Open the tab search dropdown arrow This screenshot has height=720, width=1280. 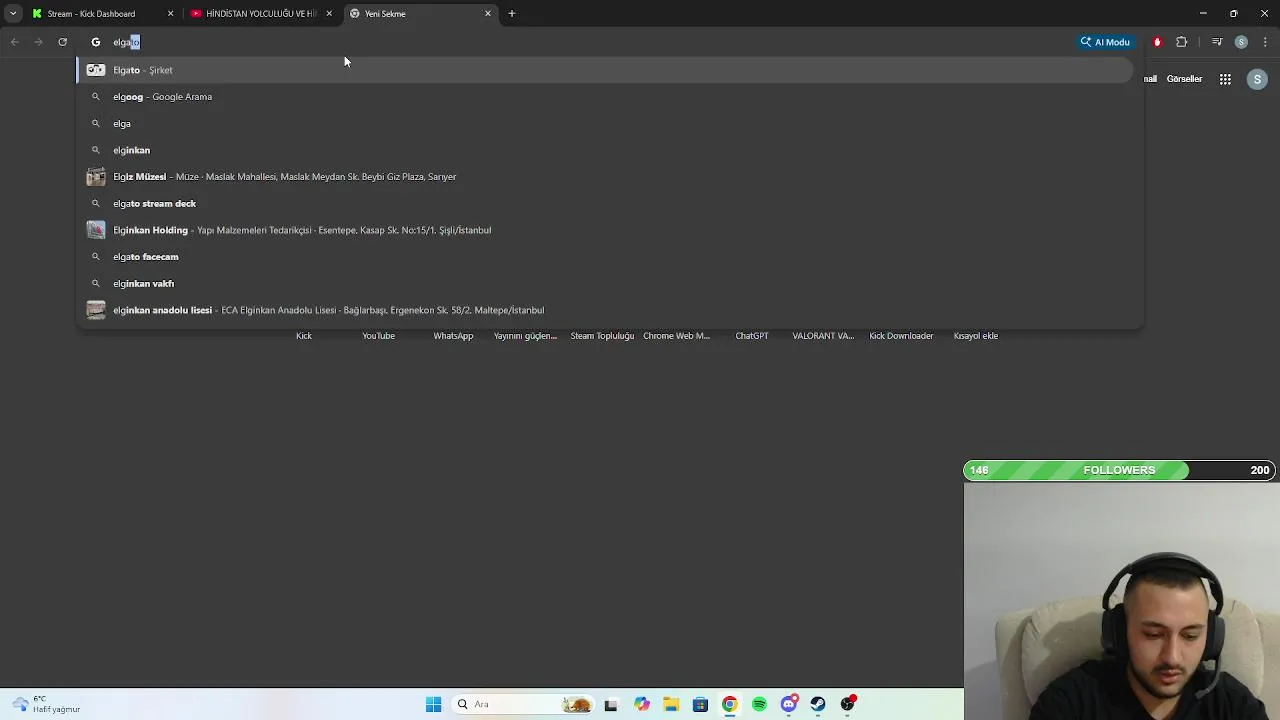tap(13, 14)
